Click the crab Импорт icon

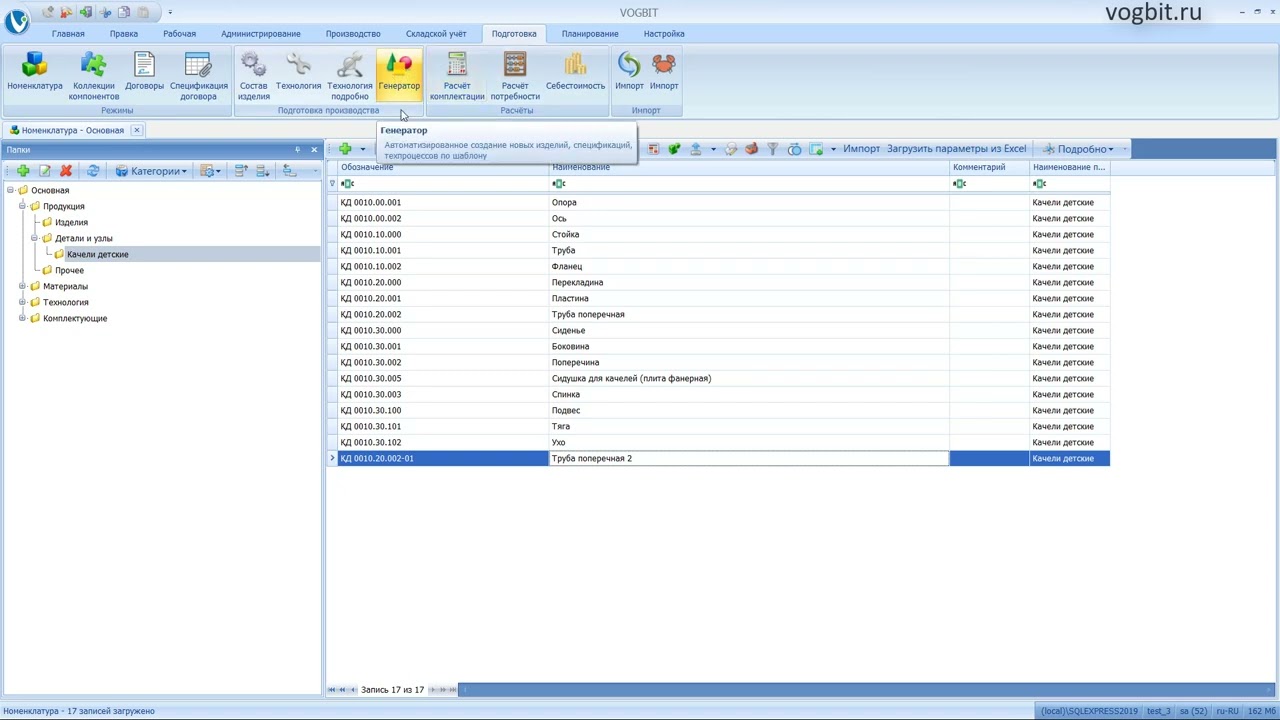tap(664, 65)
